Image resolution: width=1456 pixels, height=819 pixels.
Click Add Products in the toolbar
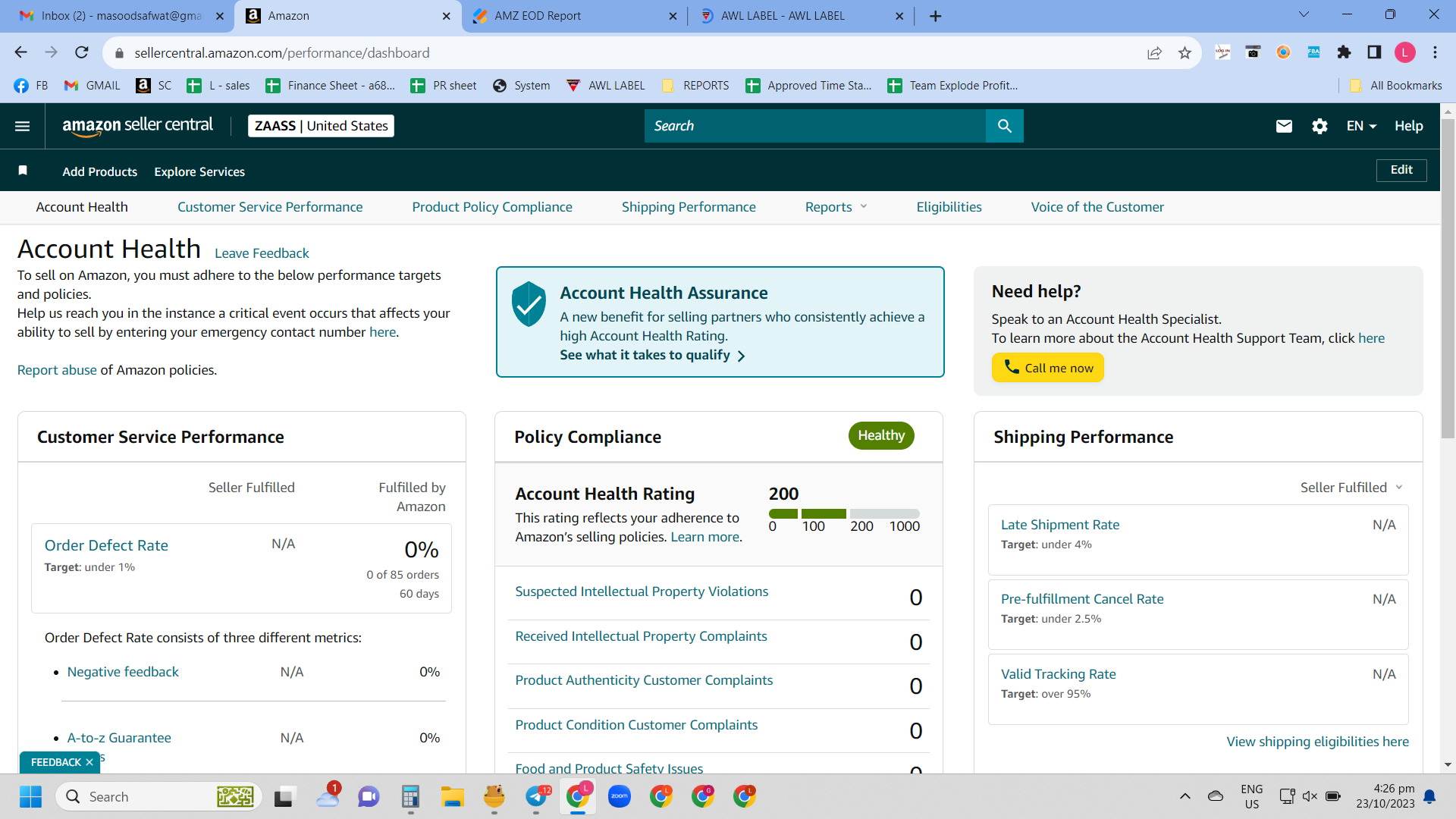coord(100,171)
